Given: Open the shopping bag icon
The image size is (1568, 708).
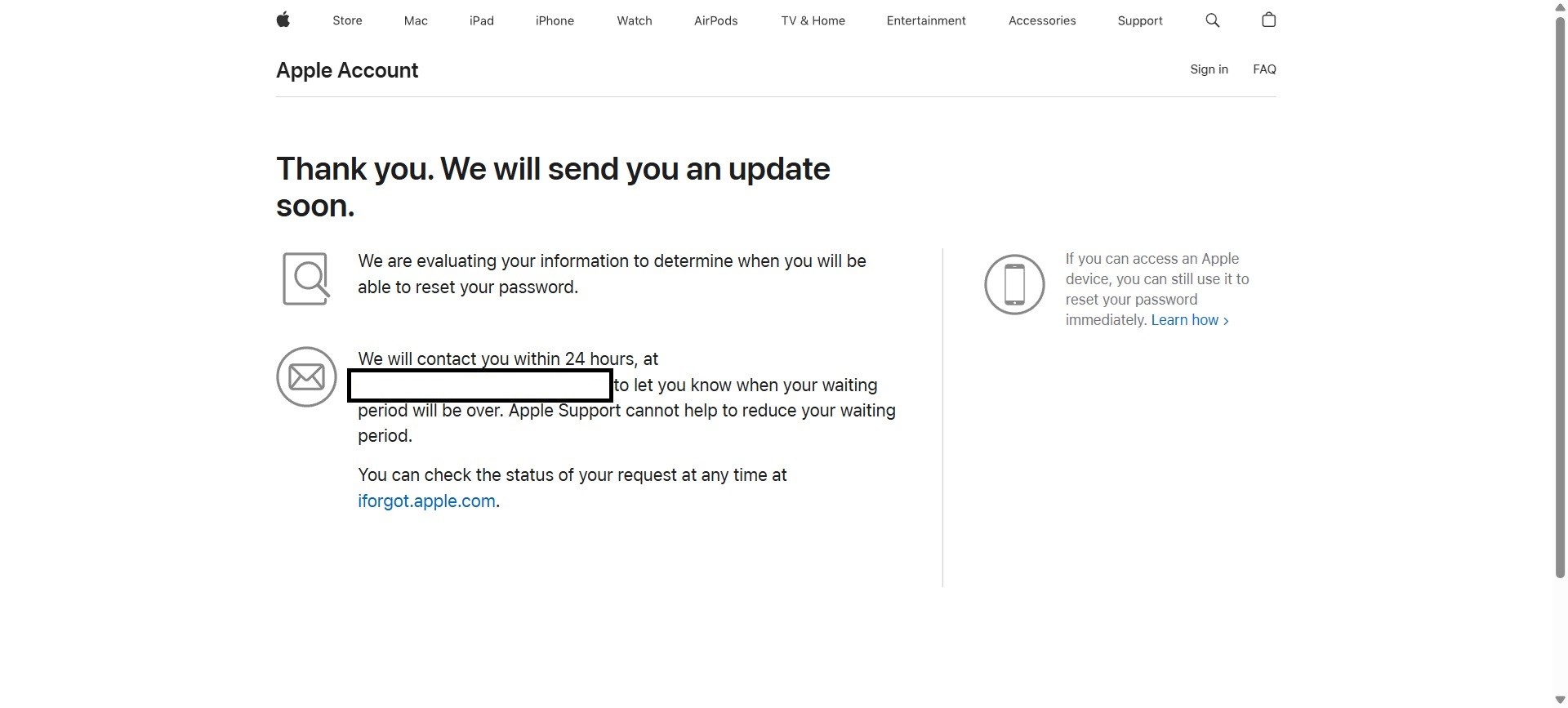Looking at the screenshot, I should 1268,20.
